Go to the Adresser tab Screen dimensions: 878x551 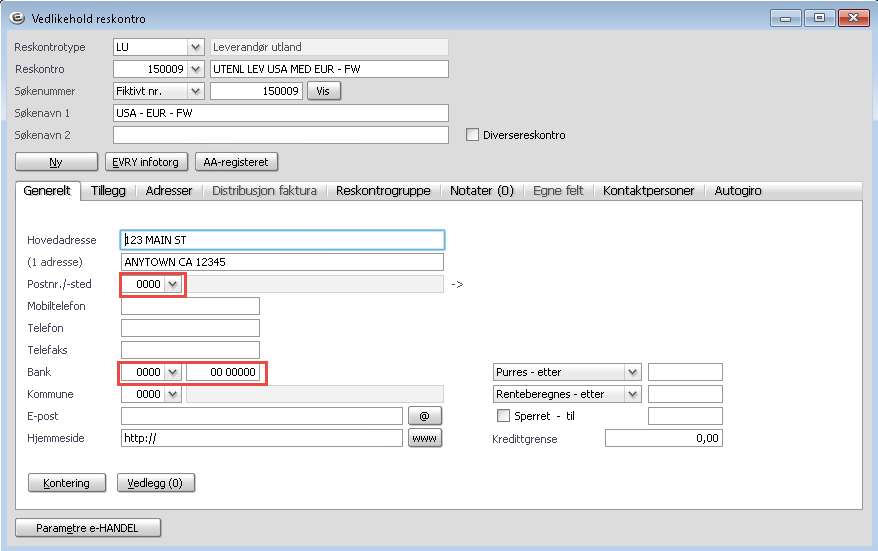click(x=169, y=190)
